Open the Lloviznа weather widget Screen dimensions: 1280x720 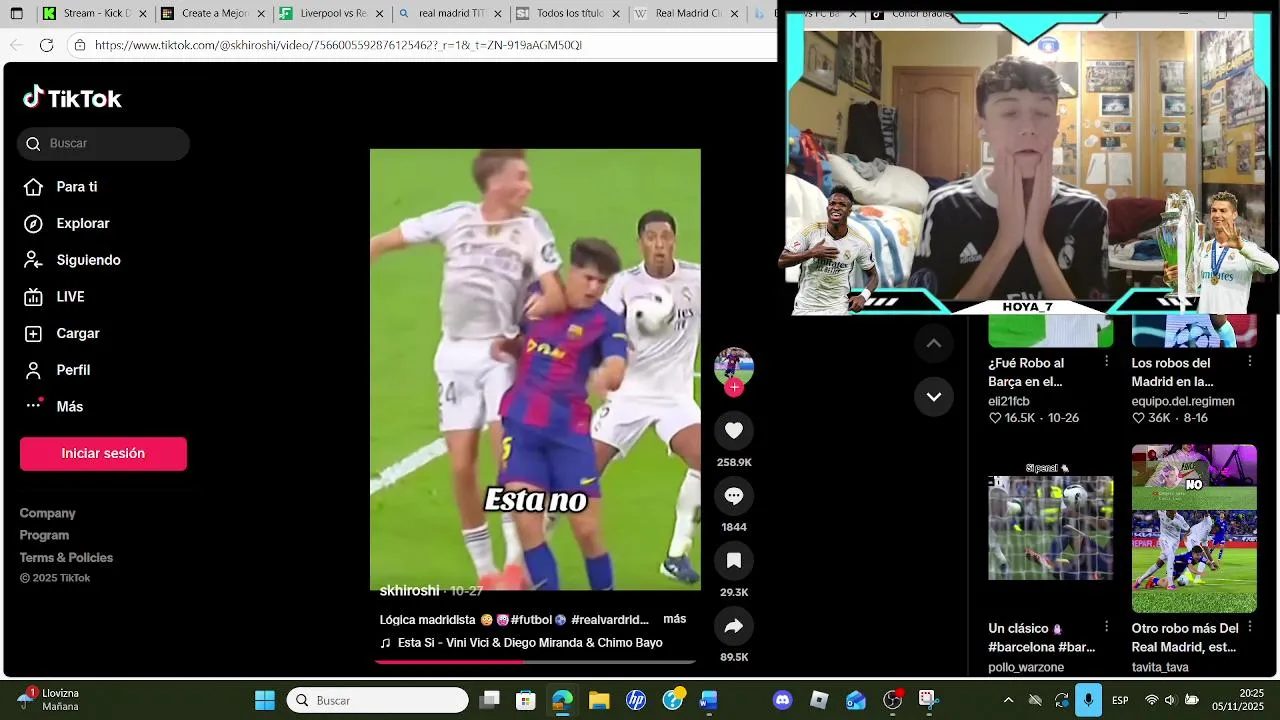(48, 700)
